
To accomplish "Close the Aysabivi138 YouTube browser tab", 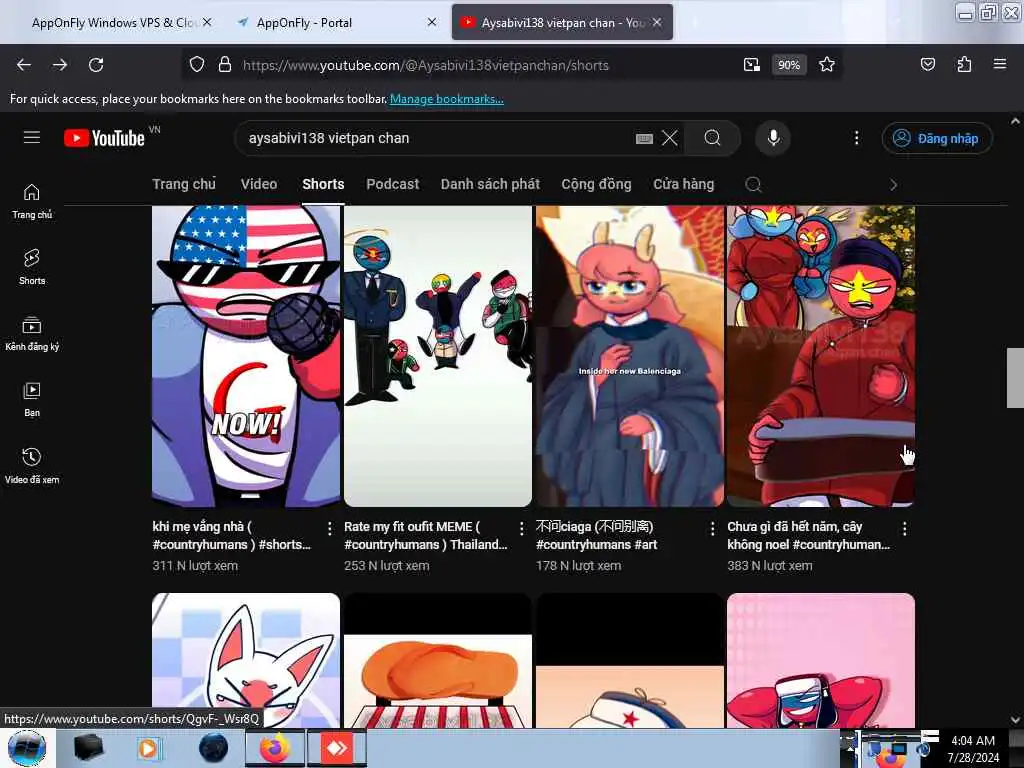I will (657, 22).
